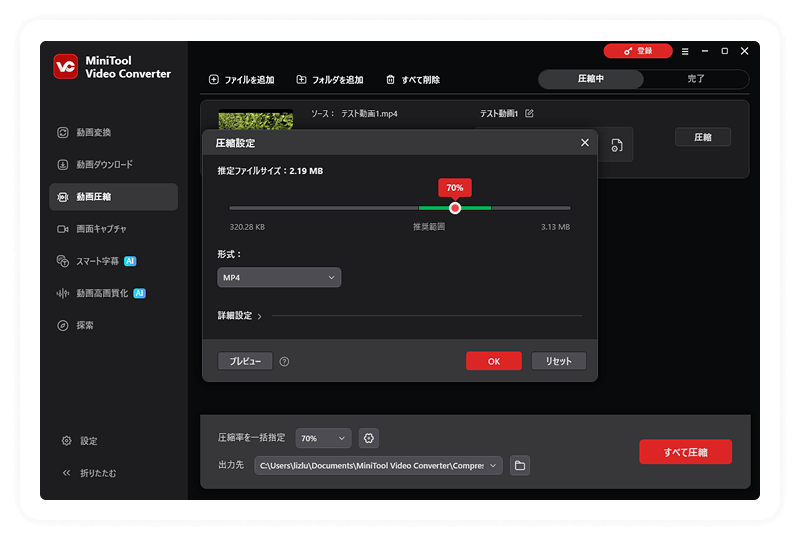This screenshot has width=800, height=540.
Task: Open 設定 at sidebar bottom
Action: coord(79,441)
